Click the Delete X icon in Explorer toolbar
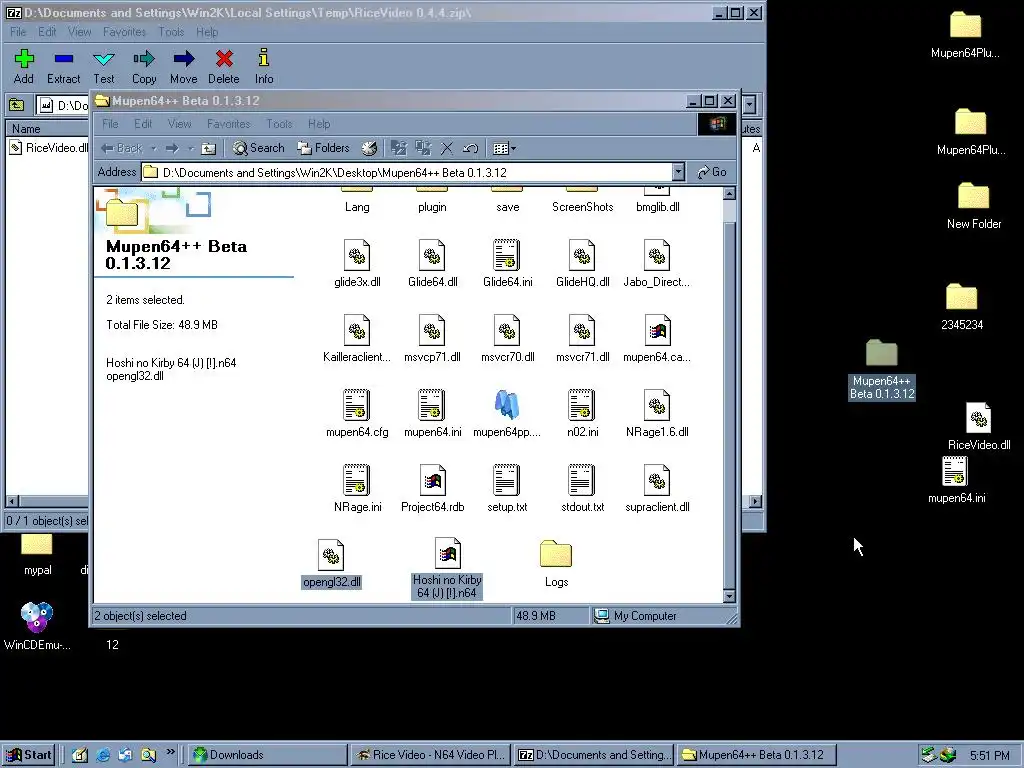Viewport: 1024px width, 768px height. pos(447,148)
